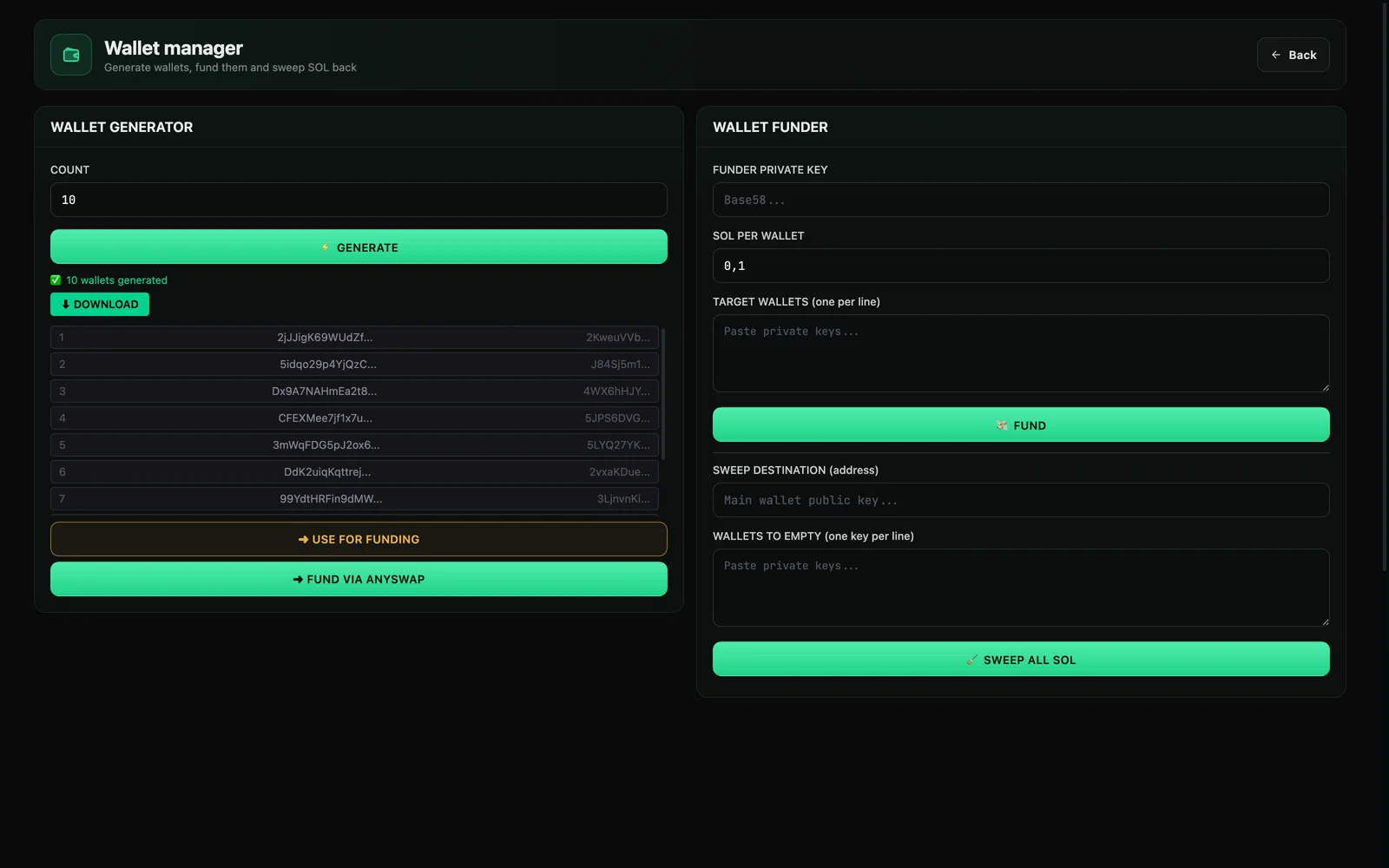Select wallet row 3mWqFDG5pJ2ox6...
1389x868 pixels.
354,445
